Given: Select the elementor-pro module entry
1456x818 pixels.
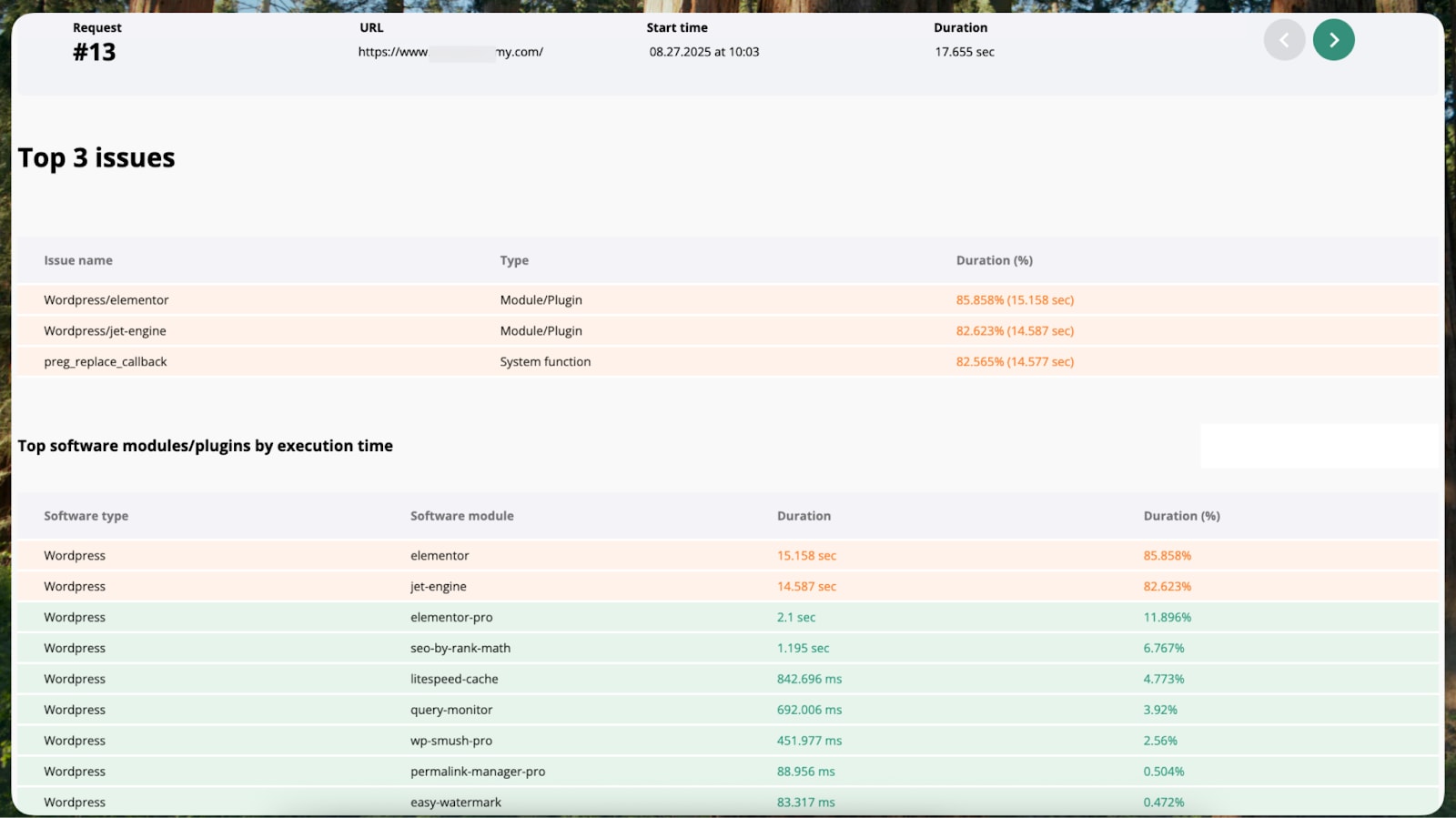Looking at the screenshot, I should pyautogui.click(x=451, y=618).
